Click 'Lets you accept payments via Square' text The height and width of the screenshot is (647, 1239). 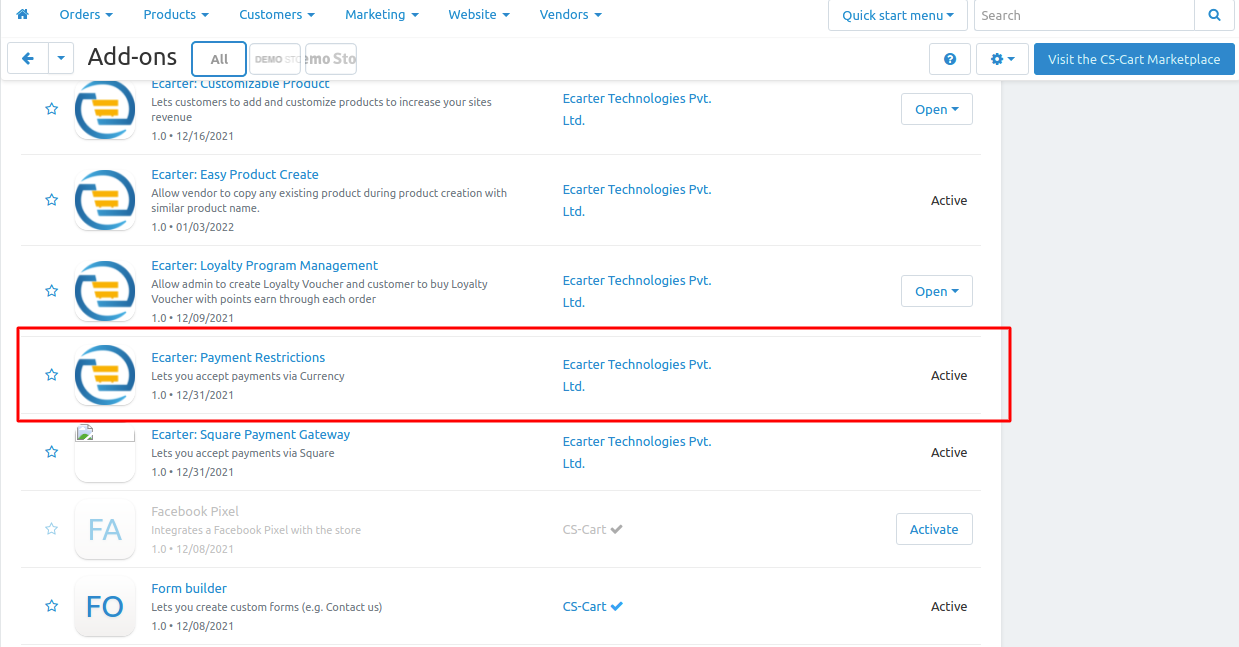(x=243, y=453)
